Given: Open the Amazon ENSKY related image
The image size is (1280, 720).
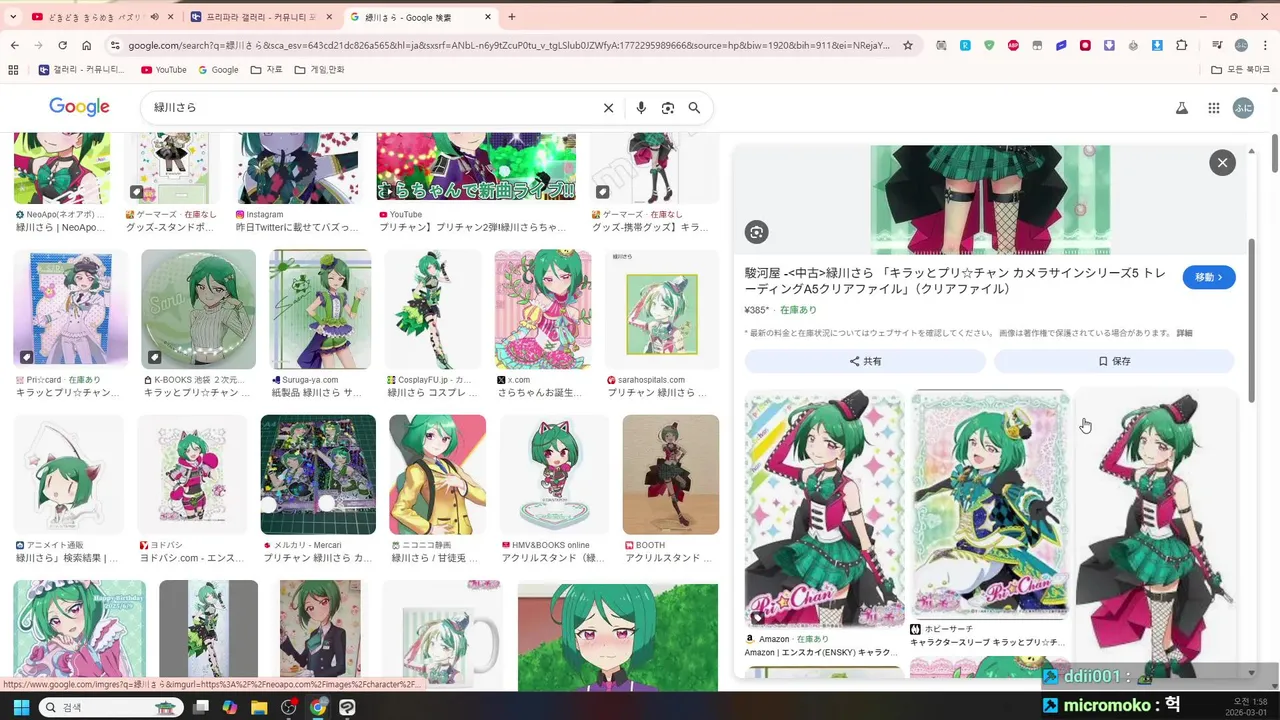Looking at the screenshot, I should tap(824, 509).
